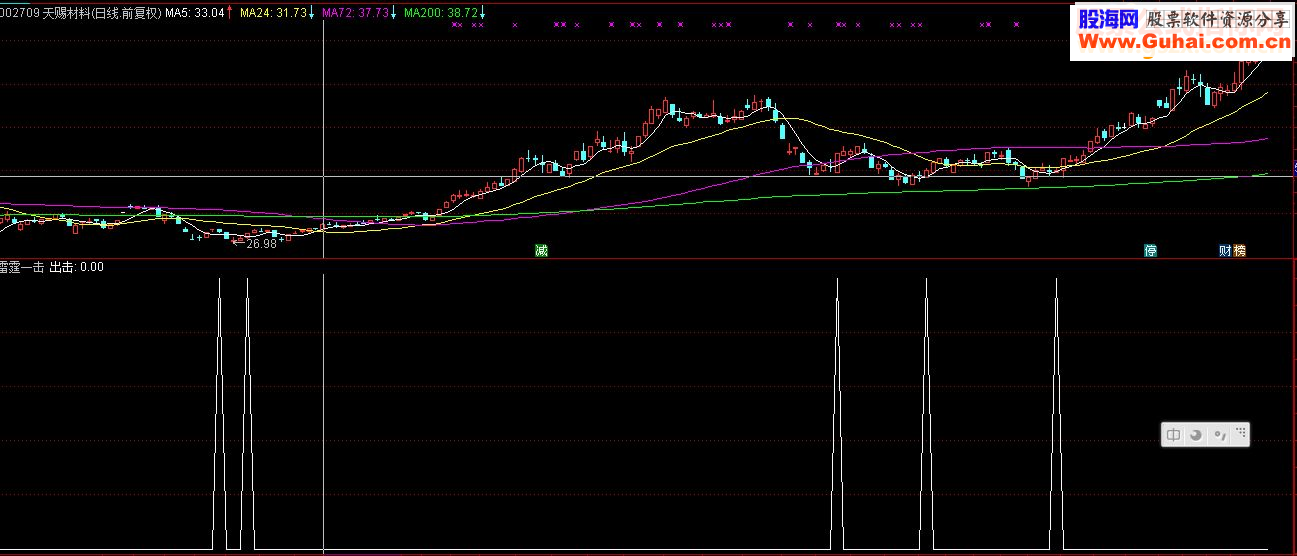Click the 停 suspension marker icon
The image size is (1297, 556).
pos(1151,250)
